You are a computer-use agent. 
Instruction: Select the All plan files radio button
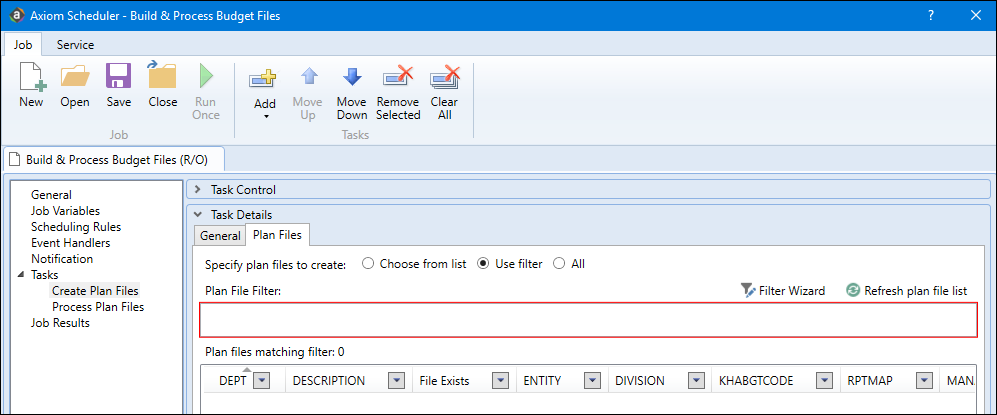click(560, 264)
